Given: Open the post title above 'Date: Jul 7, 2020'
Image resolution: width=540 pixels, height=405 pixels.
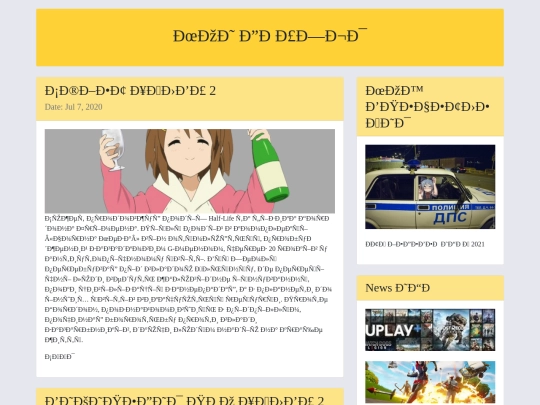Looking at the screenshot, I should coord(130,91).
